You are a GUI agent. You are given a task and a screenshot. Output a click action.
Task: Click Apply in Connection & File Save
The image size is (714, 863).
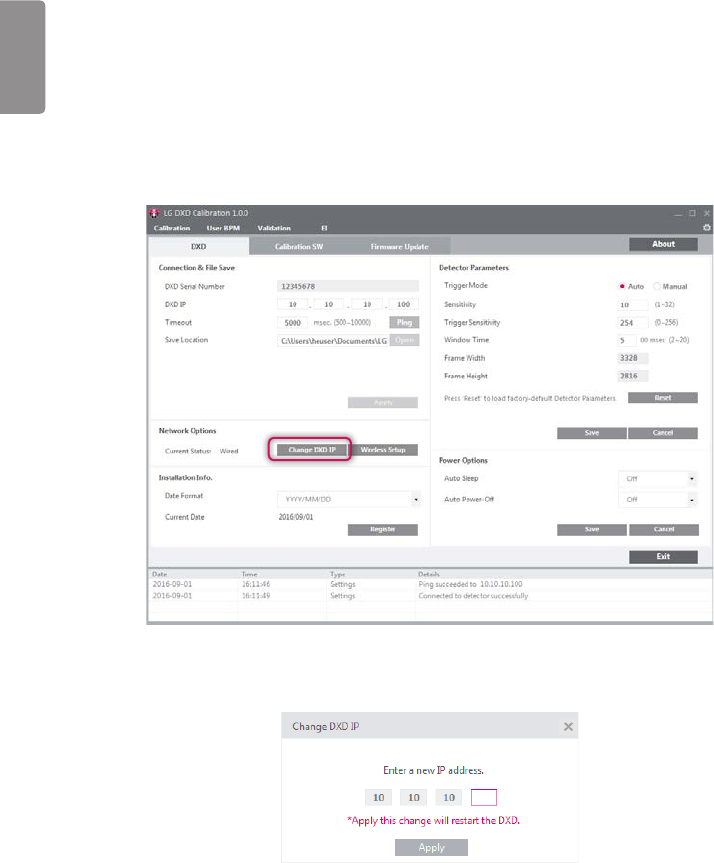[383, 402]
